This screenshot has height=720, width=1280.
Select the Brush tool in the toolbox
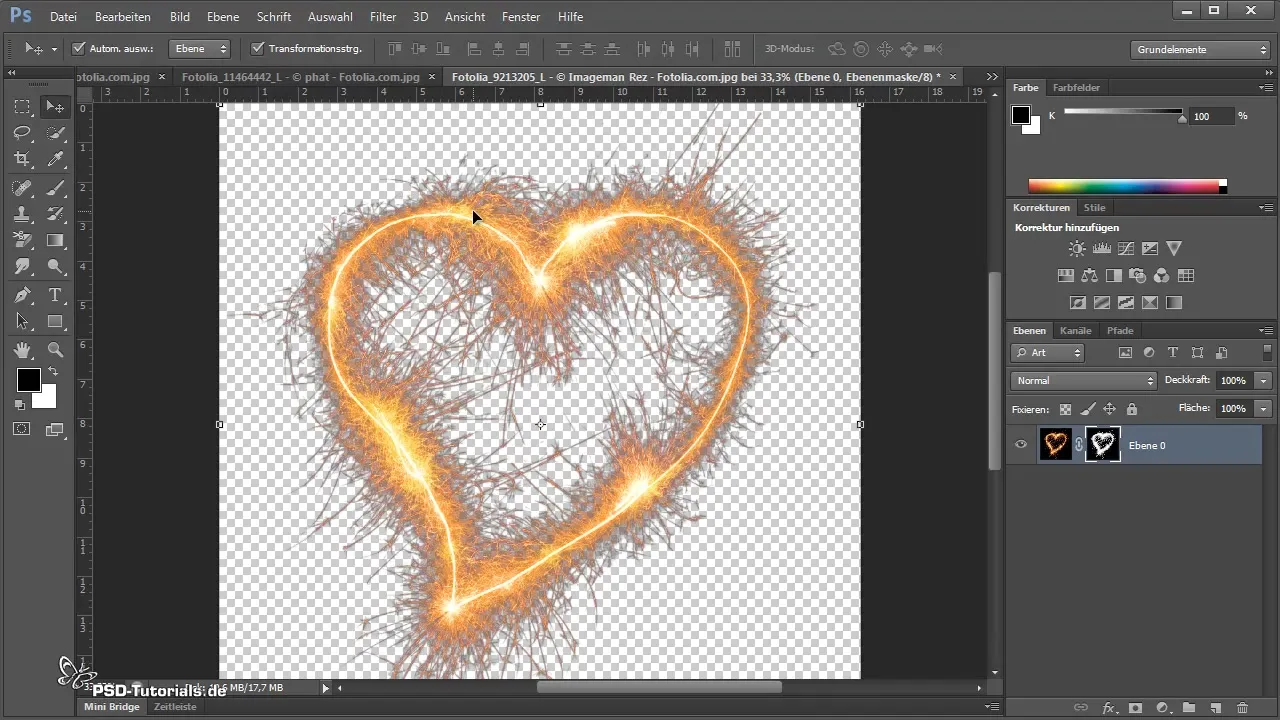(55, 188)
